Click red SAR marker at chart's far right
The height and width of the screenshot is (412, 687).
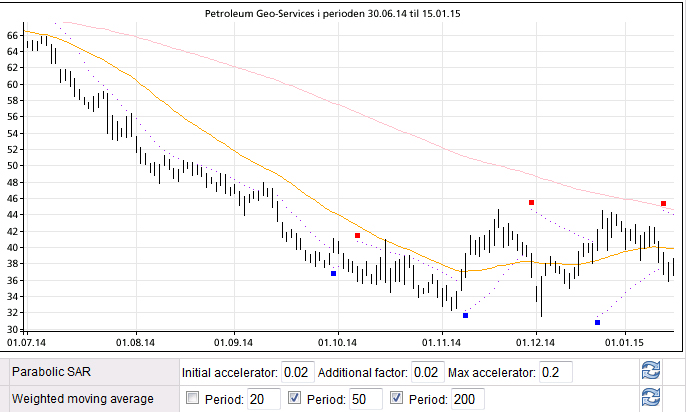tap(663, 204)
